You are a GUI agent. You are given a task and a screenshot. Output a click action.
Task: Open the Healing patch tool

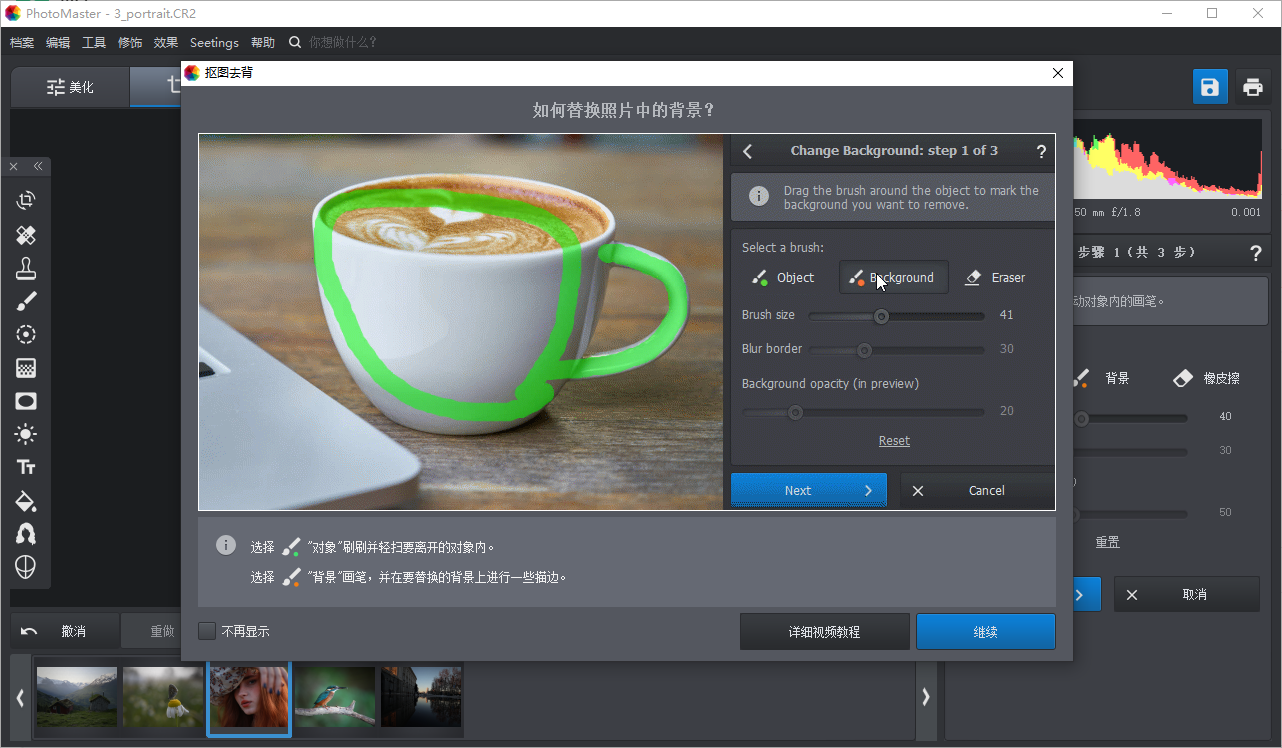26,235
